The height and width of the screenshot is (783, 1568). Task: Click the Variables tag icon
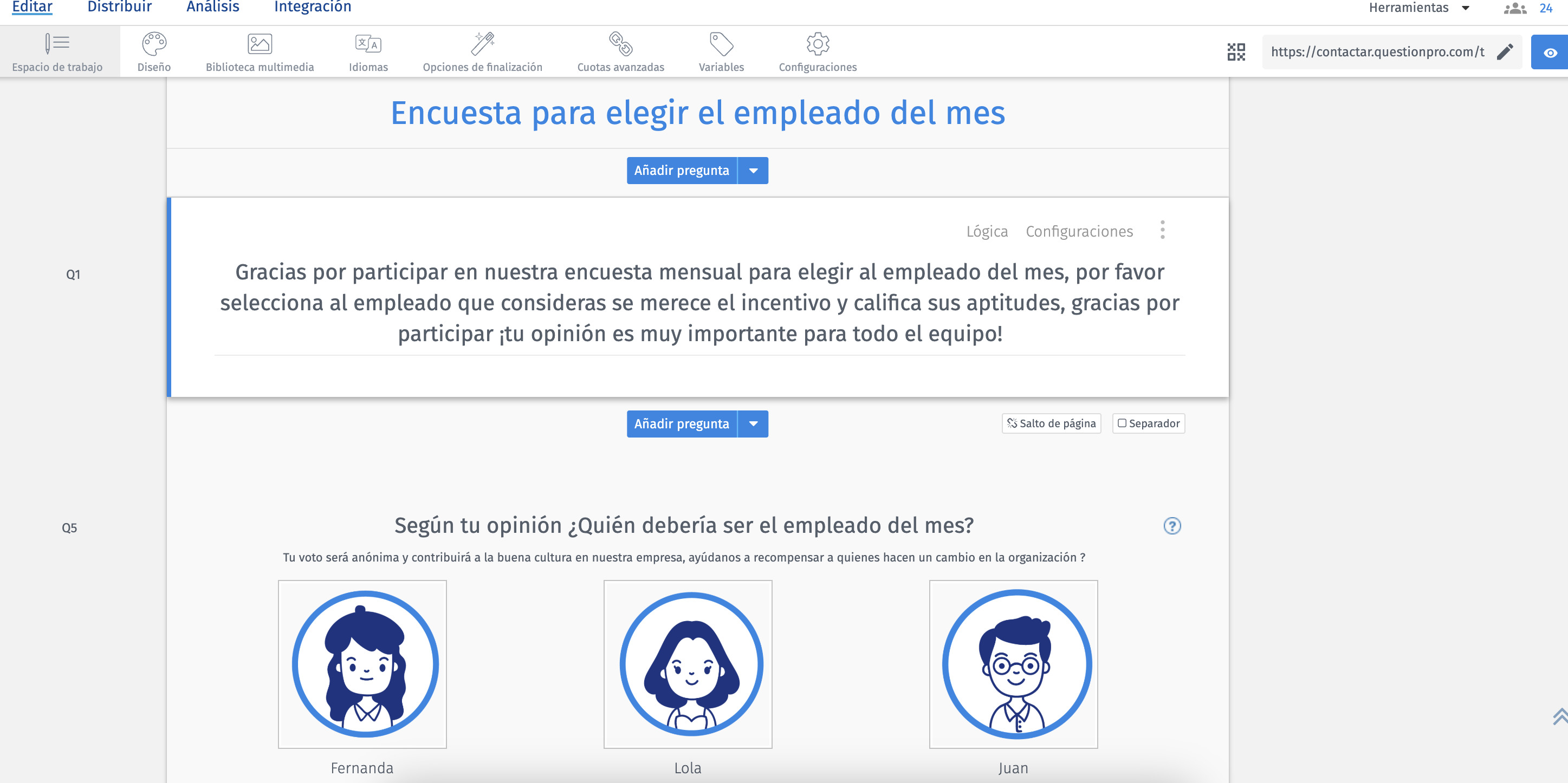(721, 44)
